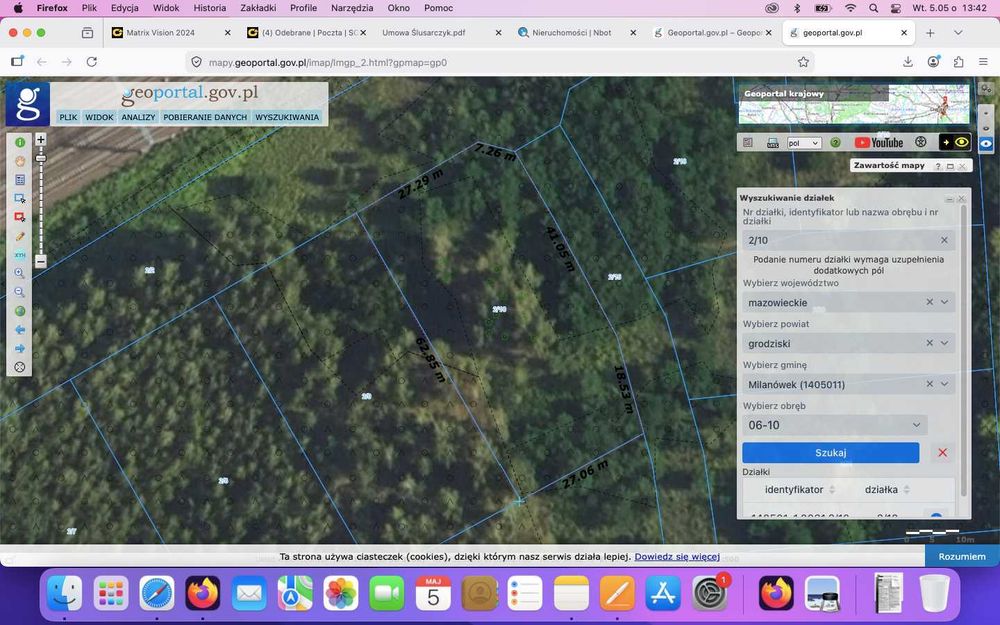Go to previous map view arrow

click(x=20, y=330)
